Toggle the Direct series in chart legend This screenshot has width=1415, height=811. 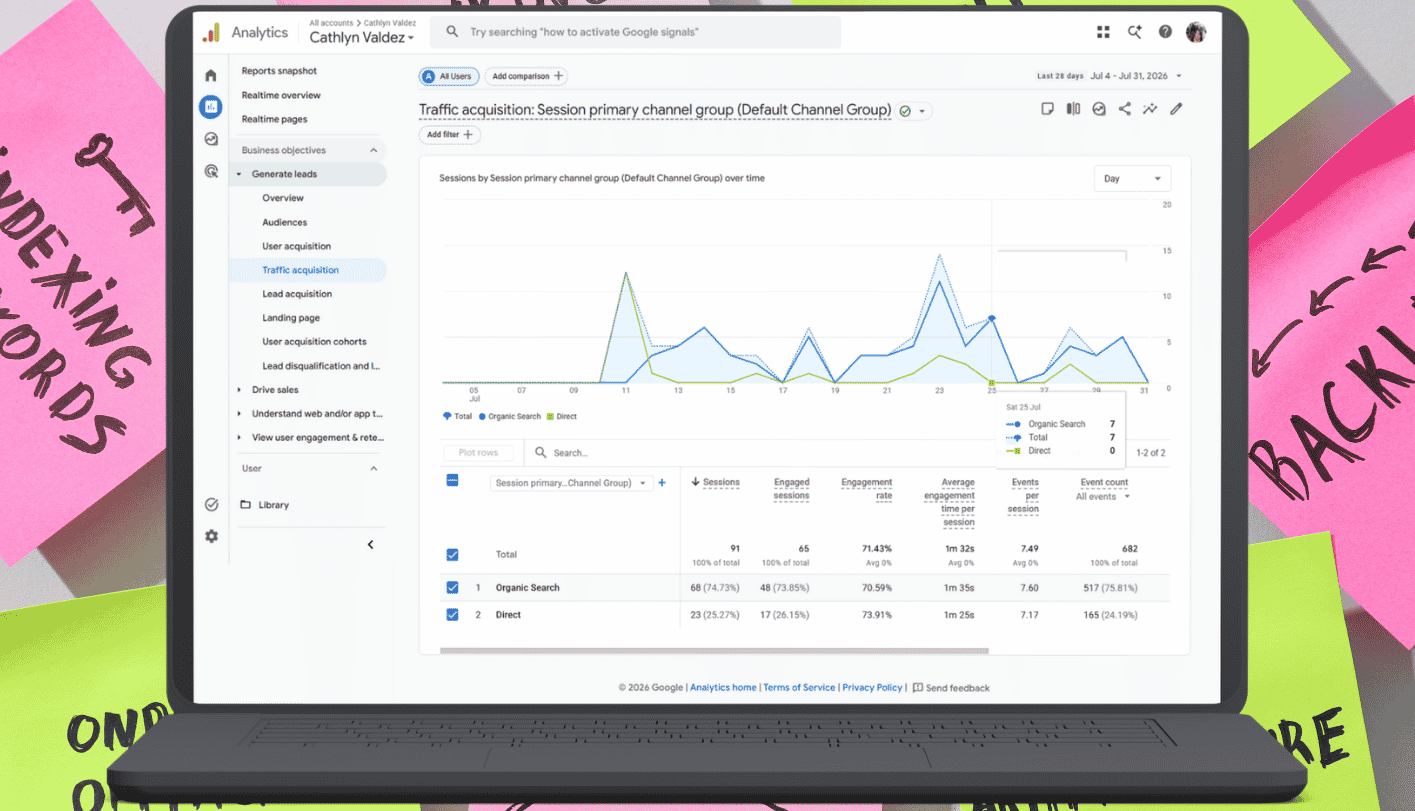click(x=562, y=416)
